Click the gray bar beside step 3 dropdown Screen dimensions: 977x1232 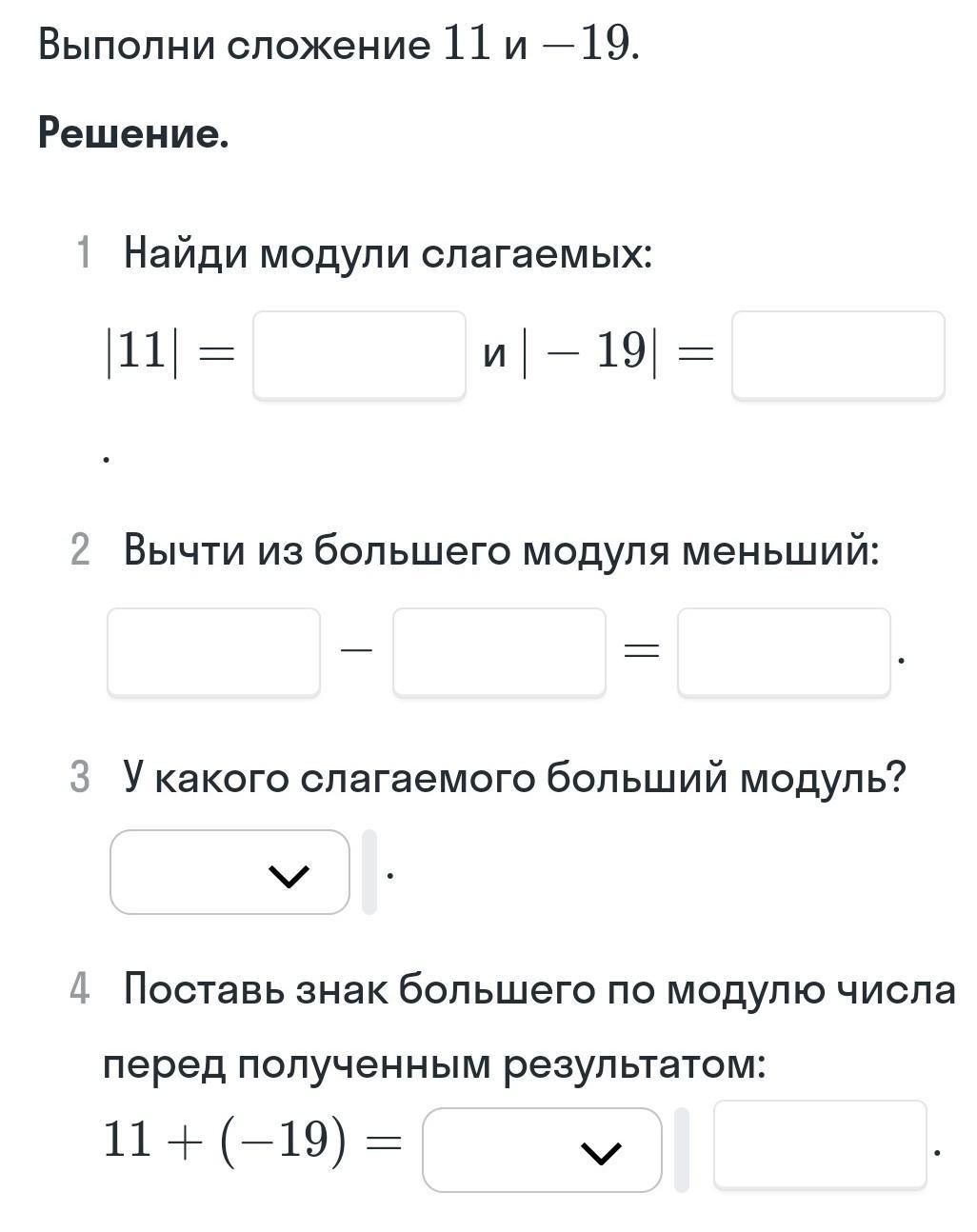point(369,872)
